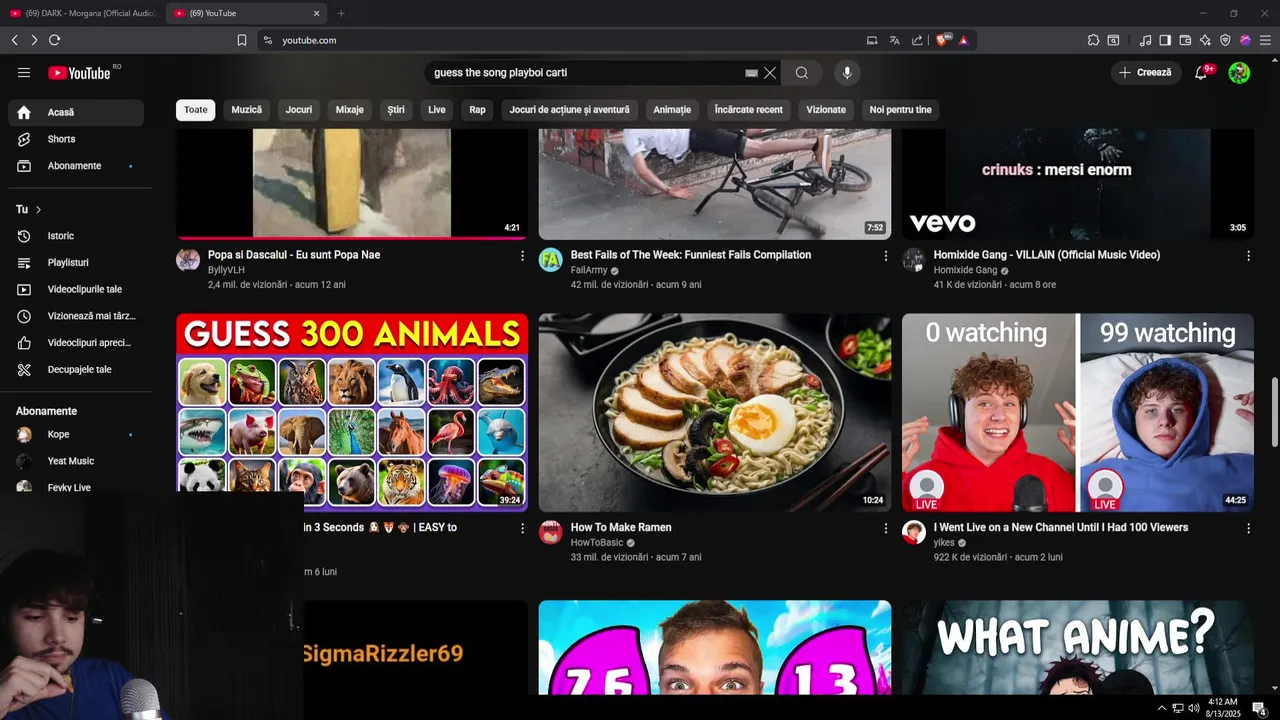Screen dimensions: 1280x720
Task: Open the on-screen keyboard icon in the search box
Action: (x=752, y=73)
